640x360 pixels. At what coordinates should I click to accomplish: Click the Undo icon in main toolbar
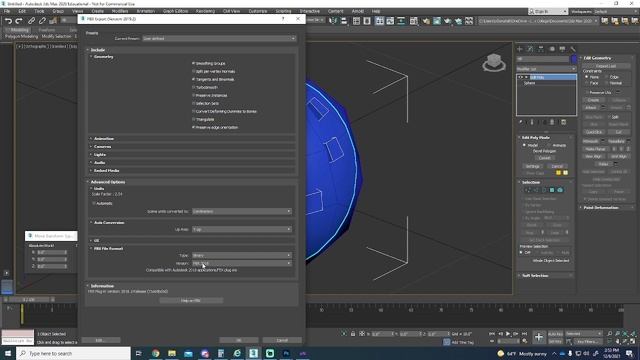coord(8,20)
